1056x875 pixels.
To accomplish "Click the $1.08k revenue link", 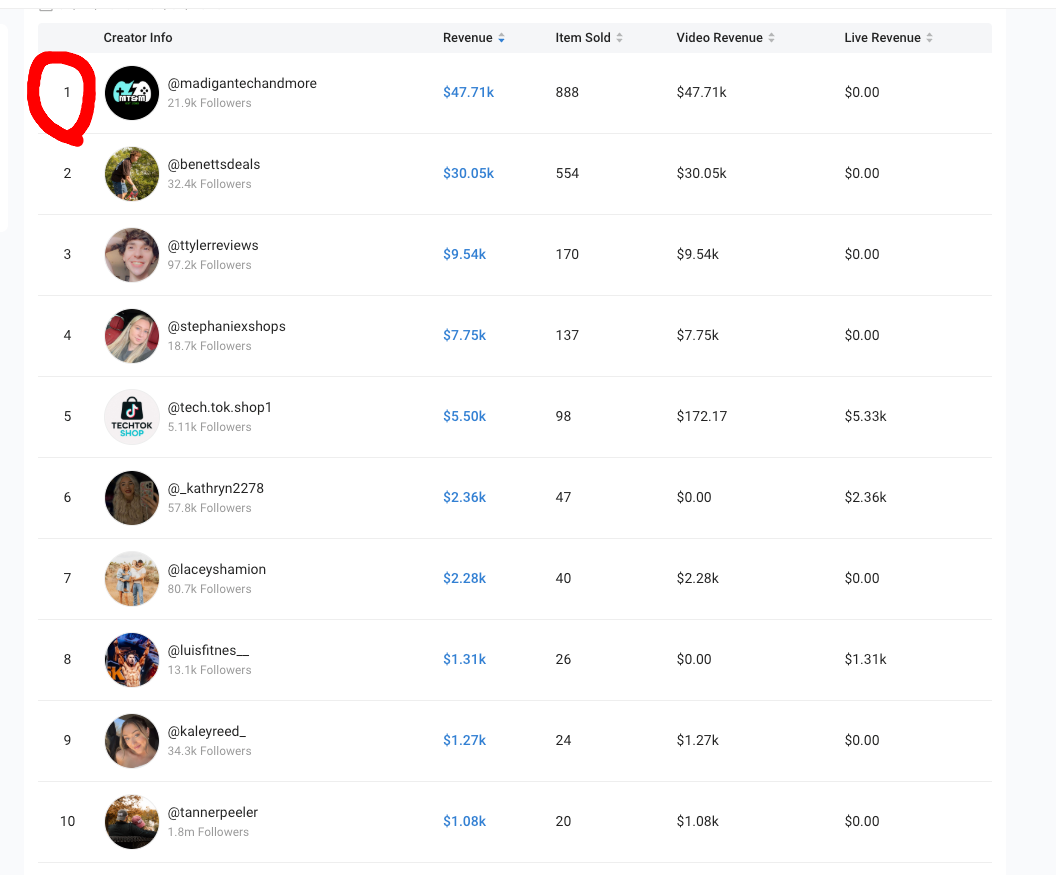I will click(x=464, y=821).
